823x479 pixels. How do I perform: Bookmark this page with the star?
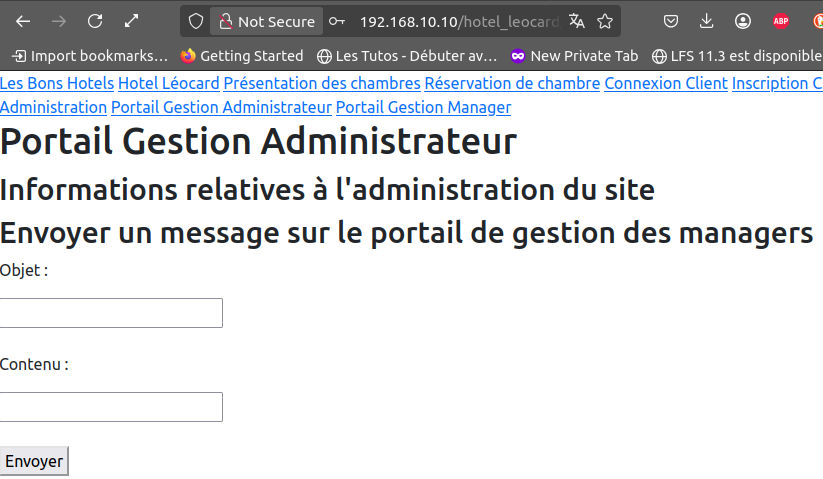click(605, 21)
